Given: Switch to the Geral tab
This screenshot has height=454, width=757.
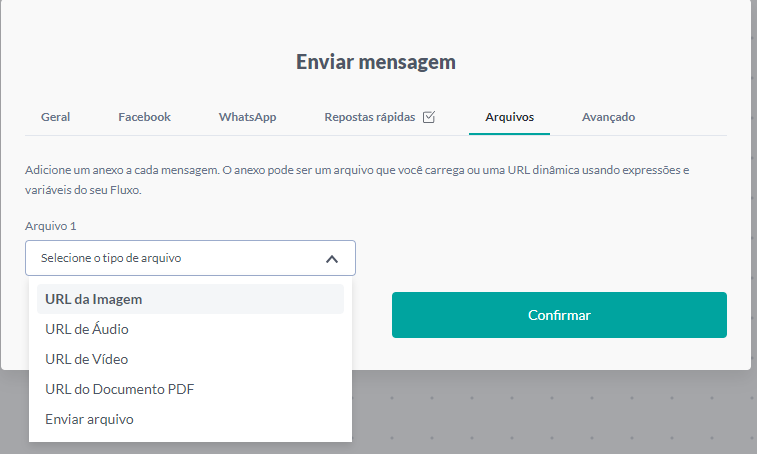Looking at the screenshot, I should [55, 117].
